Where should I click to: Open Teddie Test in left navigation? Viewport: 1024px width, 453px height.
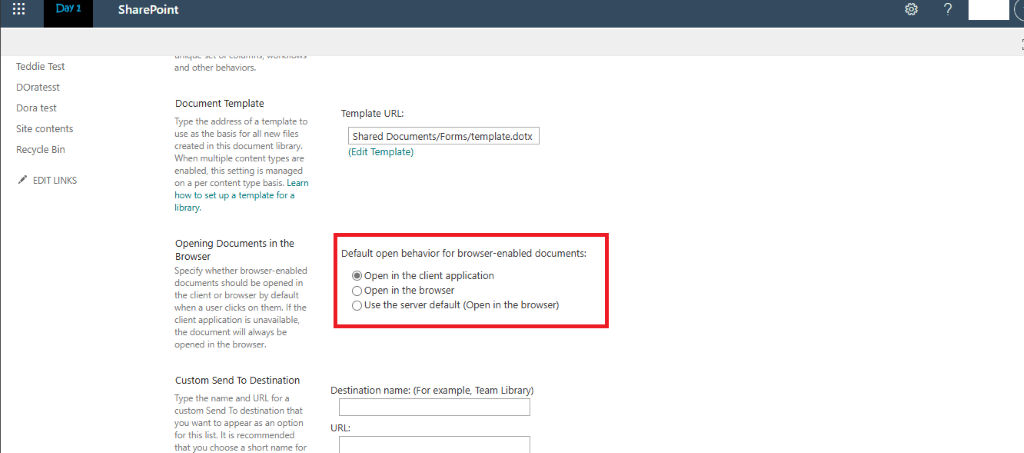pyautogui.click(x=40, y=67)
